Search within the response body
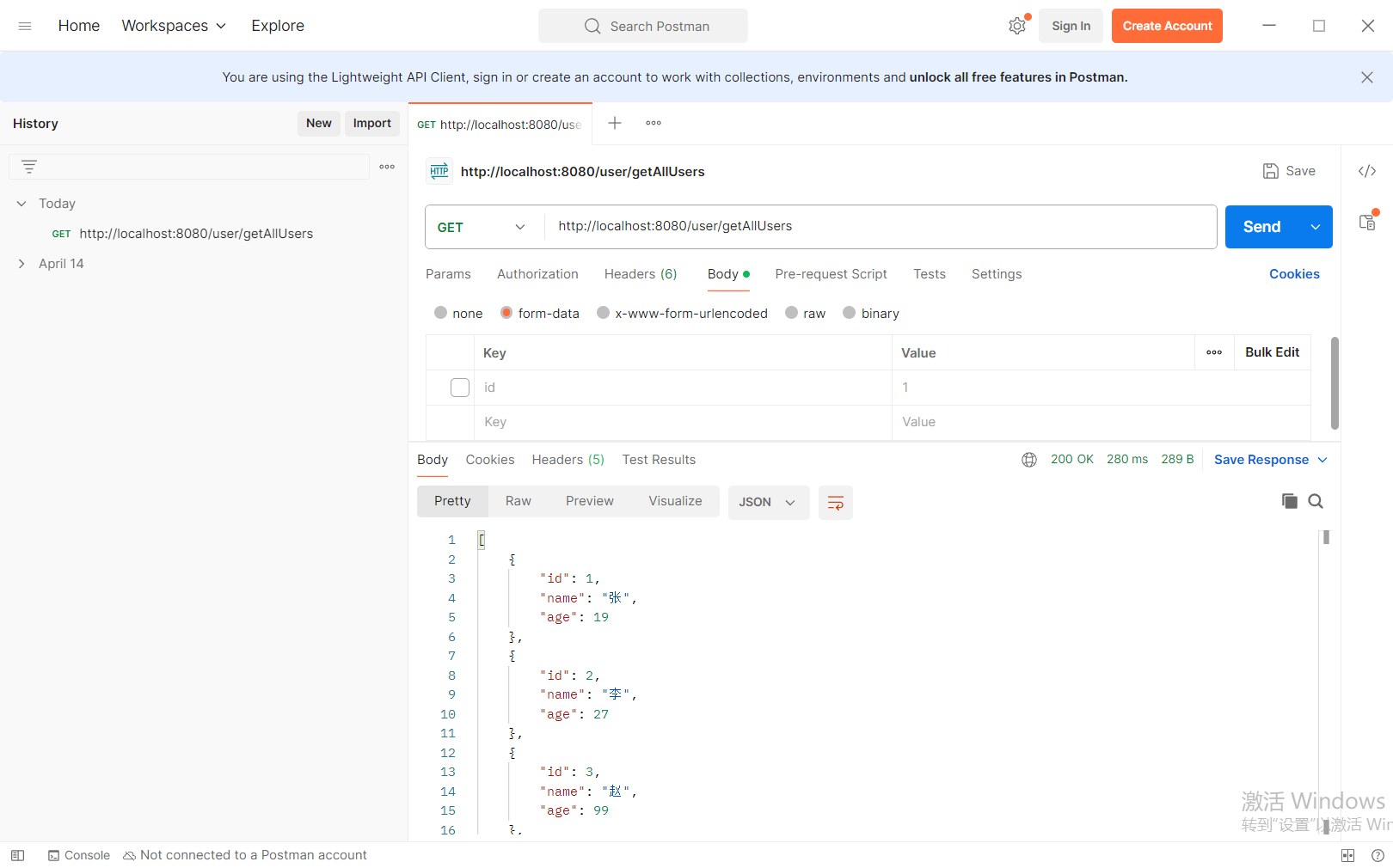Image resolution: width=1393 pixels, height=868 pixels. click(1316, 501)
